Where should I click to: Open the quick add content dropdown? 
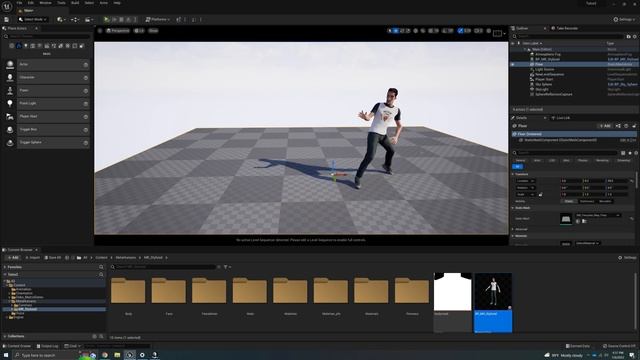(x=61, y=19)
